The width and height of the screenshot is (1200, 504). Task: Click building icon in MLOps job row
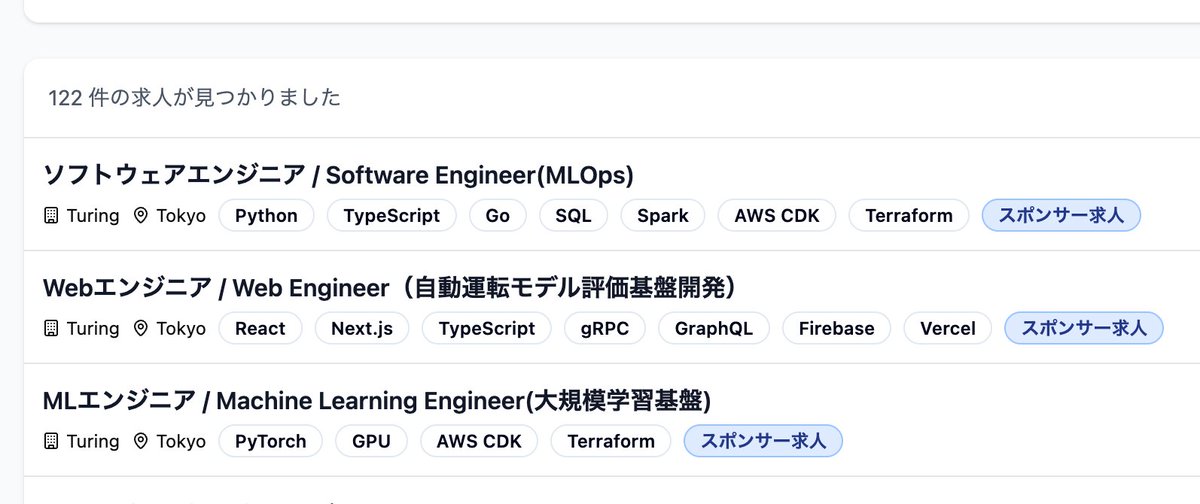tap(52, 215)
